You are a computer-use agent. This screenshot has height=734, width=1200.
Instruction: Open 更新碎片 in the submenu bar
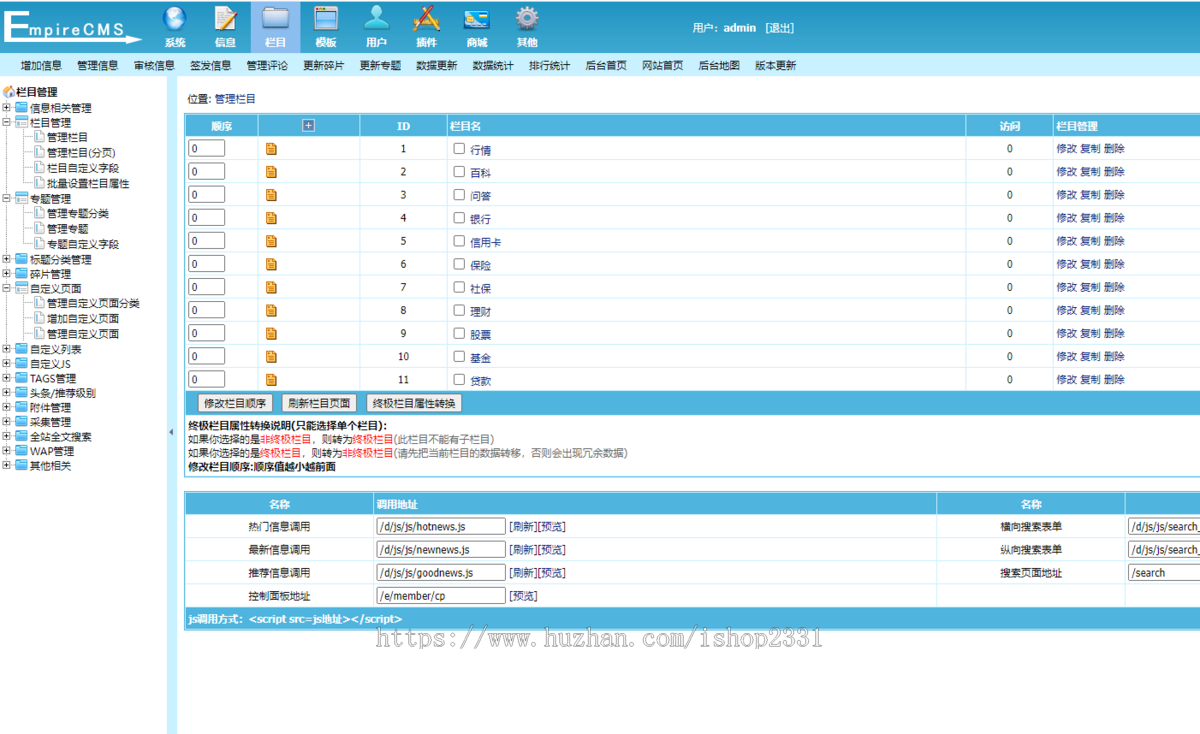(x=323, y=66)
